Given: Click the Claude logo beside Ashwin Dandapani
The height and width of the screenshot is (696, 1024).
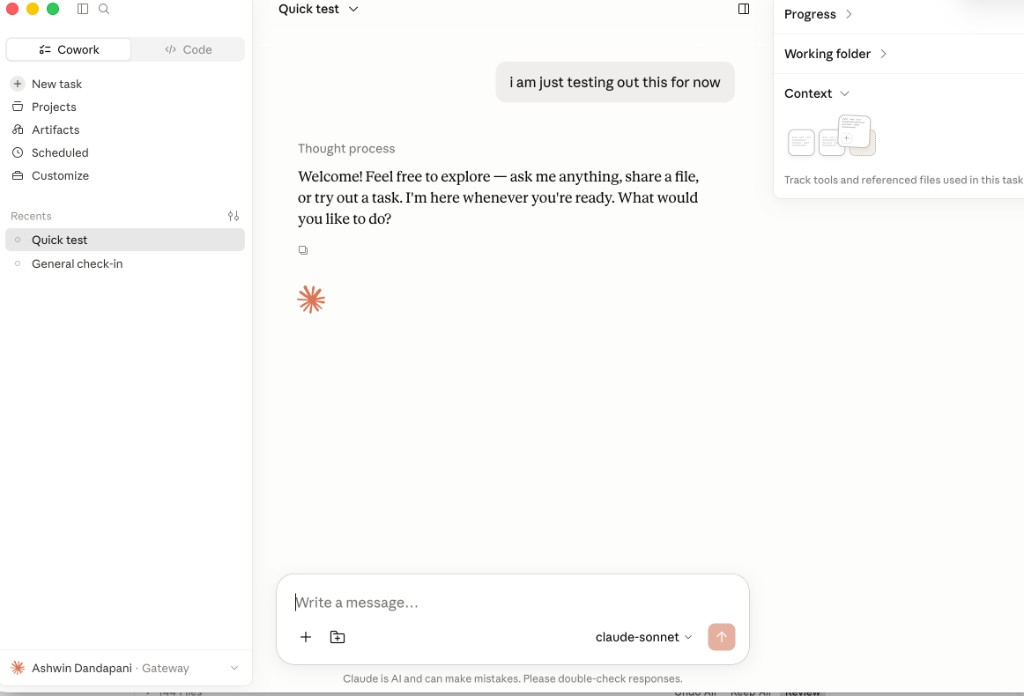Looking at the screenshot, I should pyautogui.click(x=18, y=667).
